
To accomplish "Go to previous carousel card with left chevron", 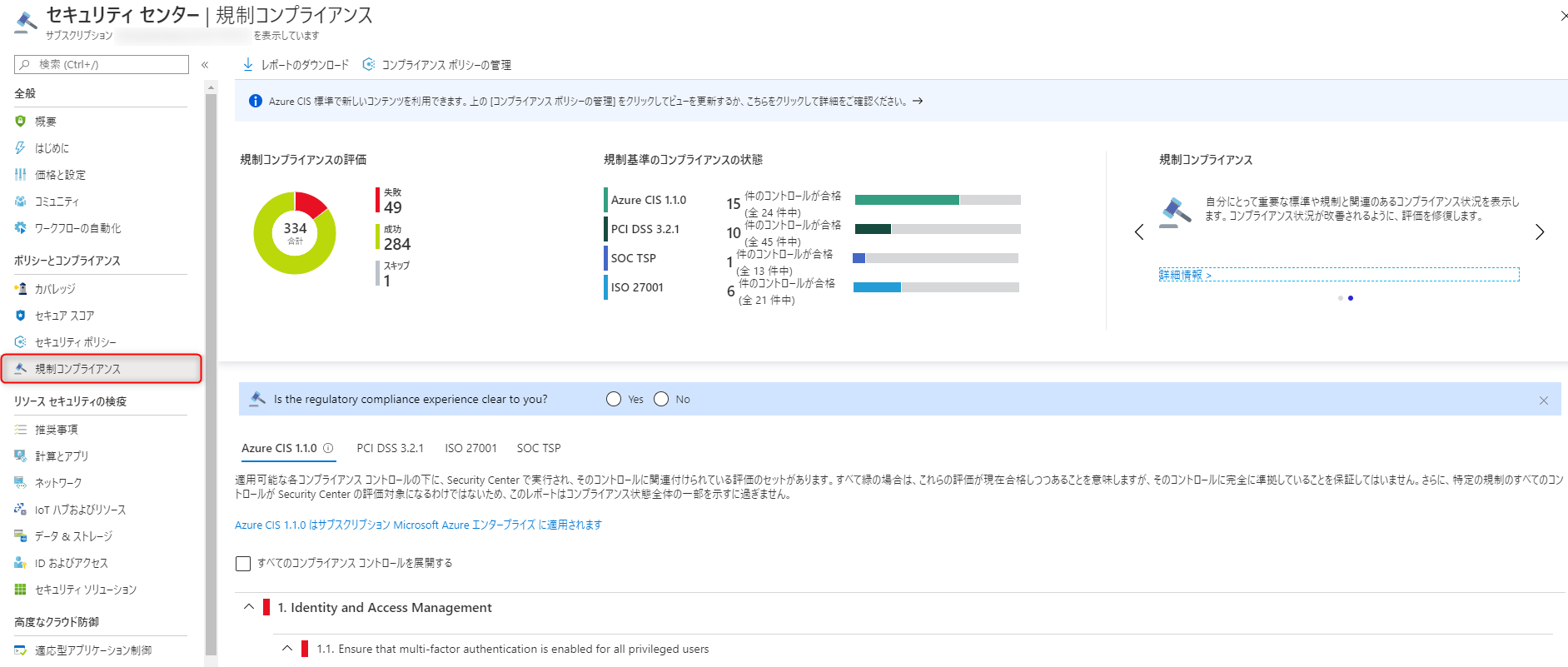I will tap(1139, 232).
